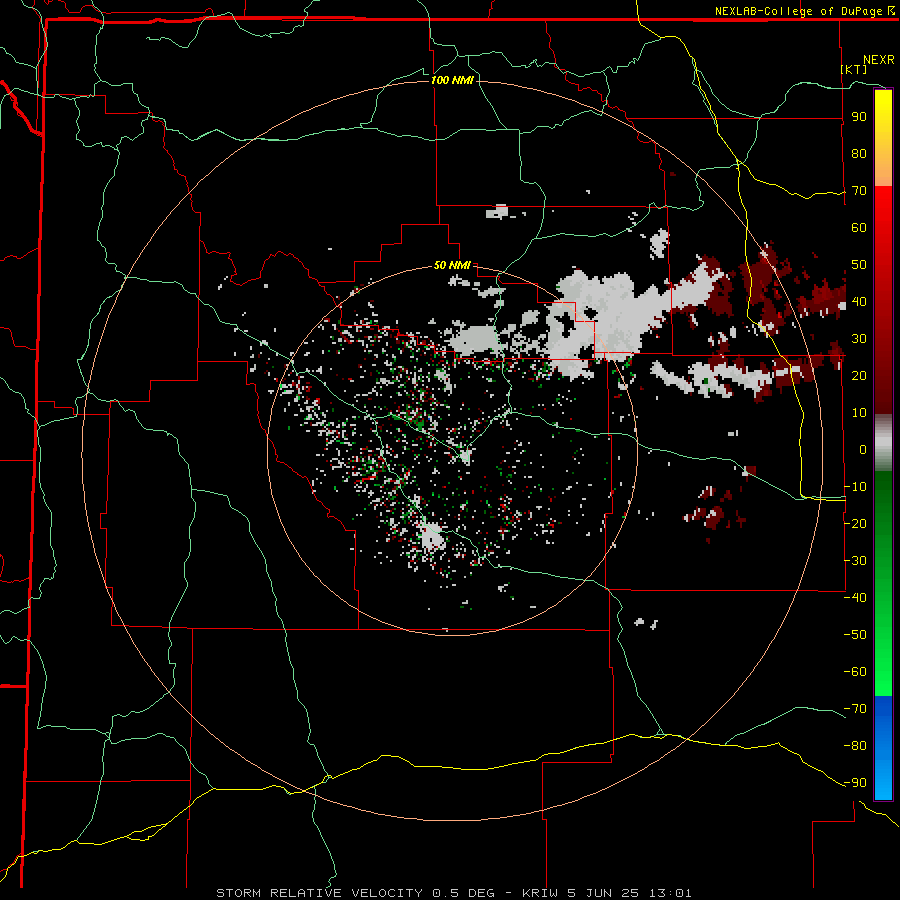The height and width of the screenshot is (900, 900).
Task: Click the 60 value on the velocity scale
Action: [859, 228]
